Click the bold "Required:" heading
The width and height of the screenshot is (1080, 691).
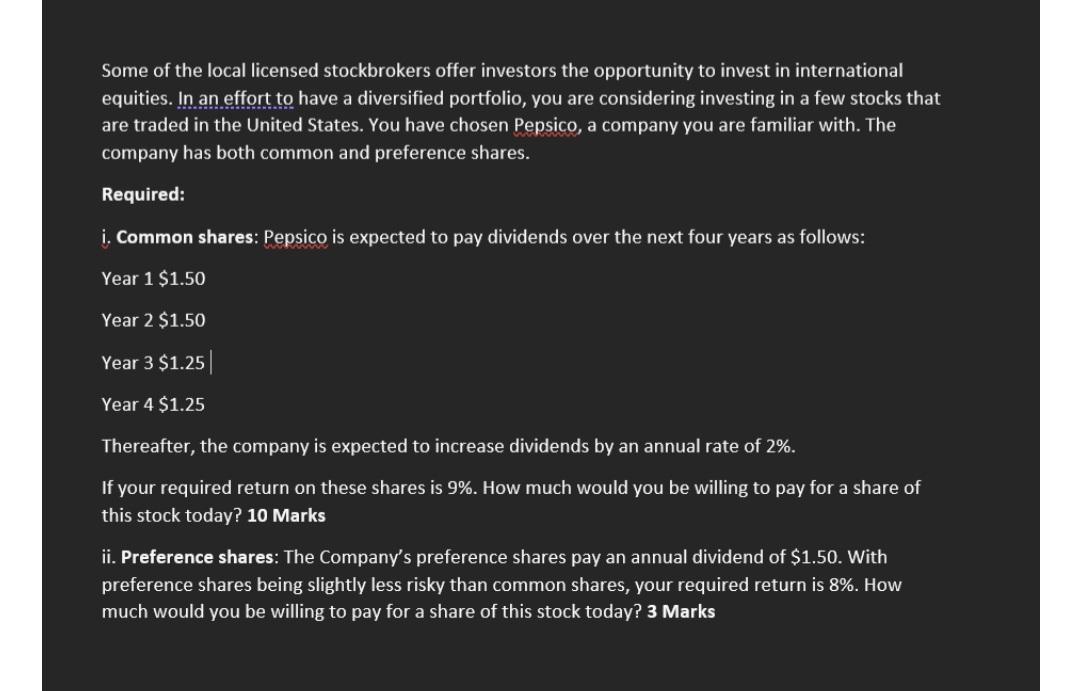click(x=143, y=195)
